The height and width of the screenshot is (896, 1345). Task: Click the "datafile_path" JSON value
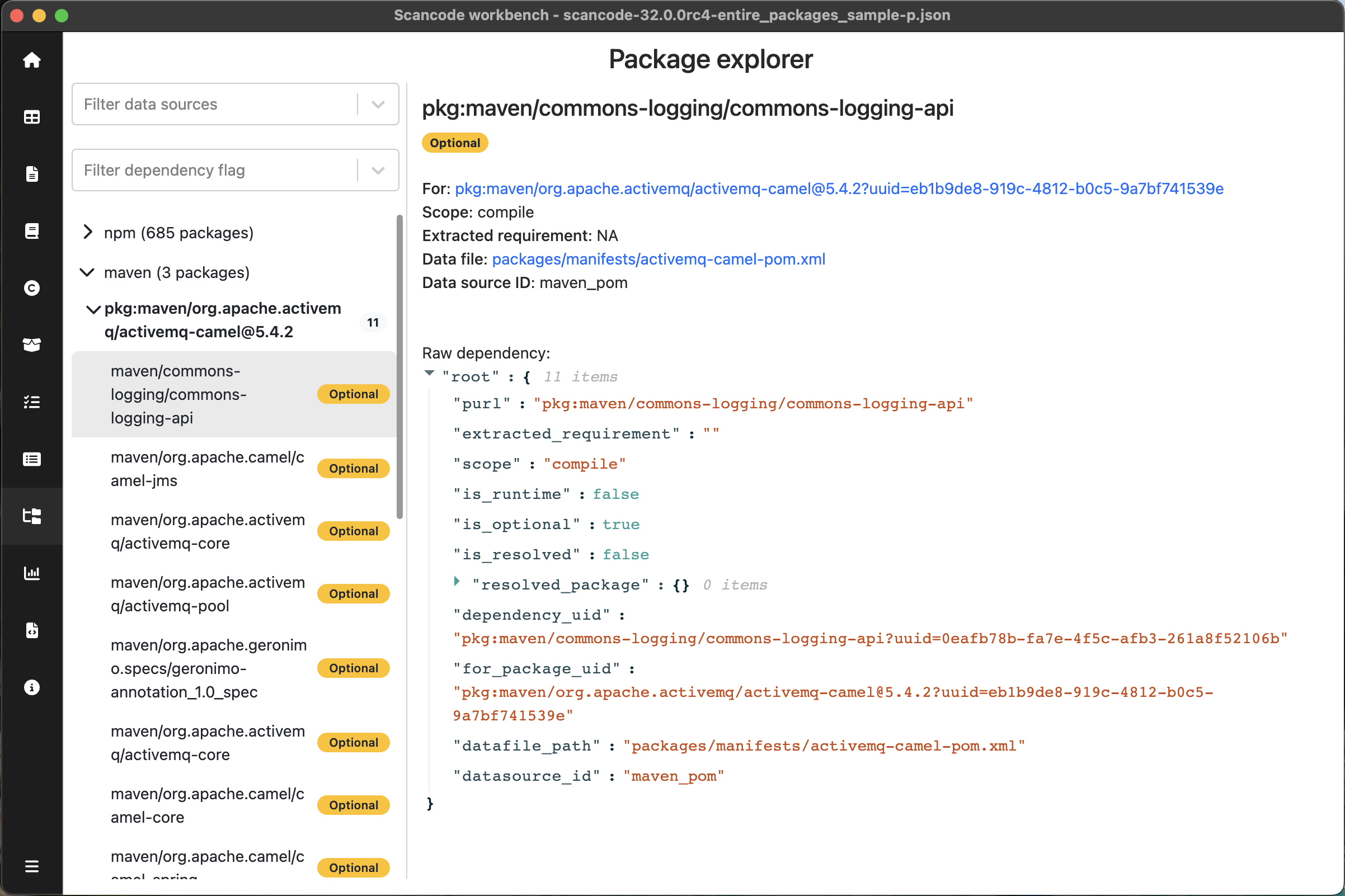coord(824,746)
